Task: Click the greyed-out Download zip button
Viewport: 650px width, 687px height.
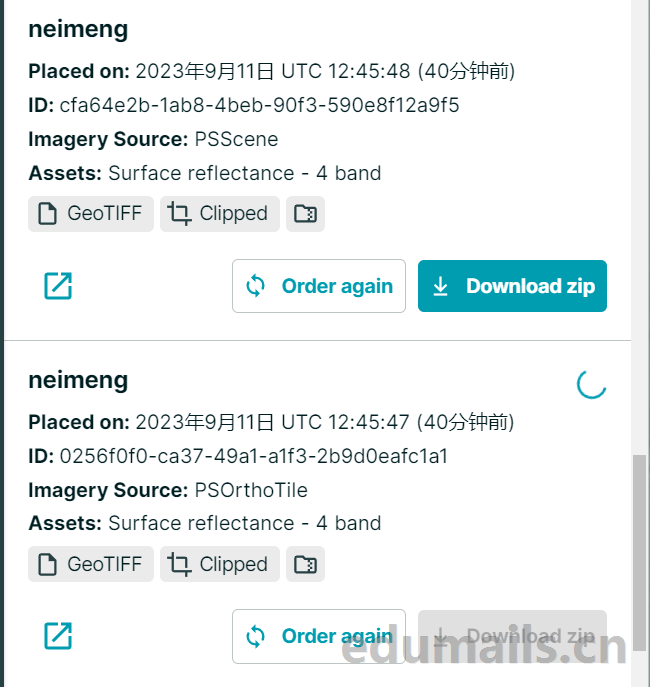Action: 512,635
